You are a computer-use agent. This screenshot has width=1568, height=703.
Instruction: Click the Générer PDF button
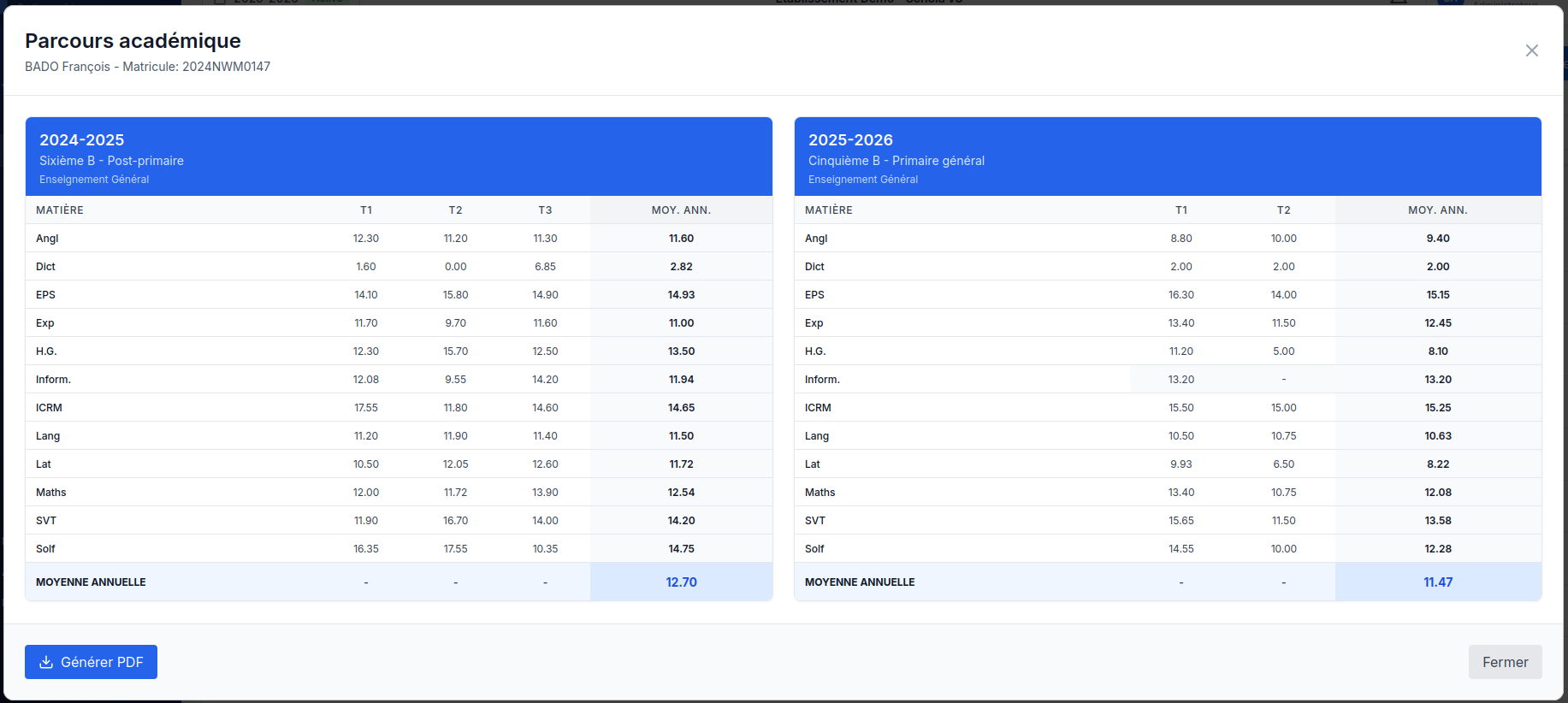pos(91,662)
